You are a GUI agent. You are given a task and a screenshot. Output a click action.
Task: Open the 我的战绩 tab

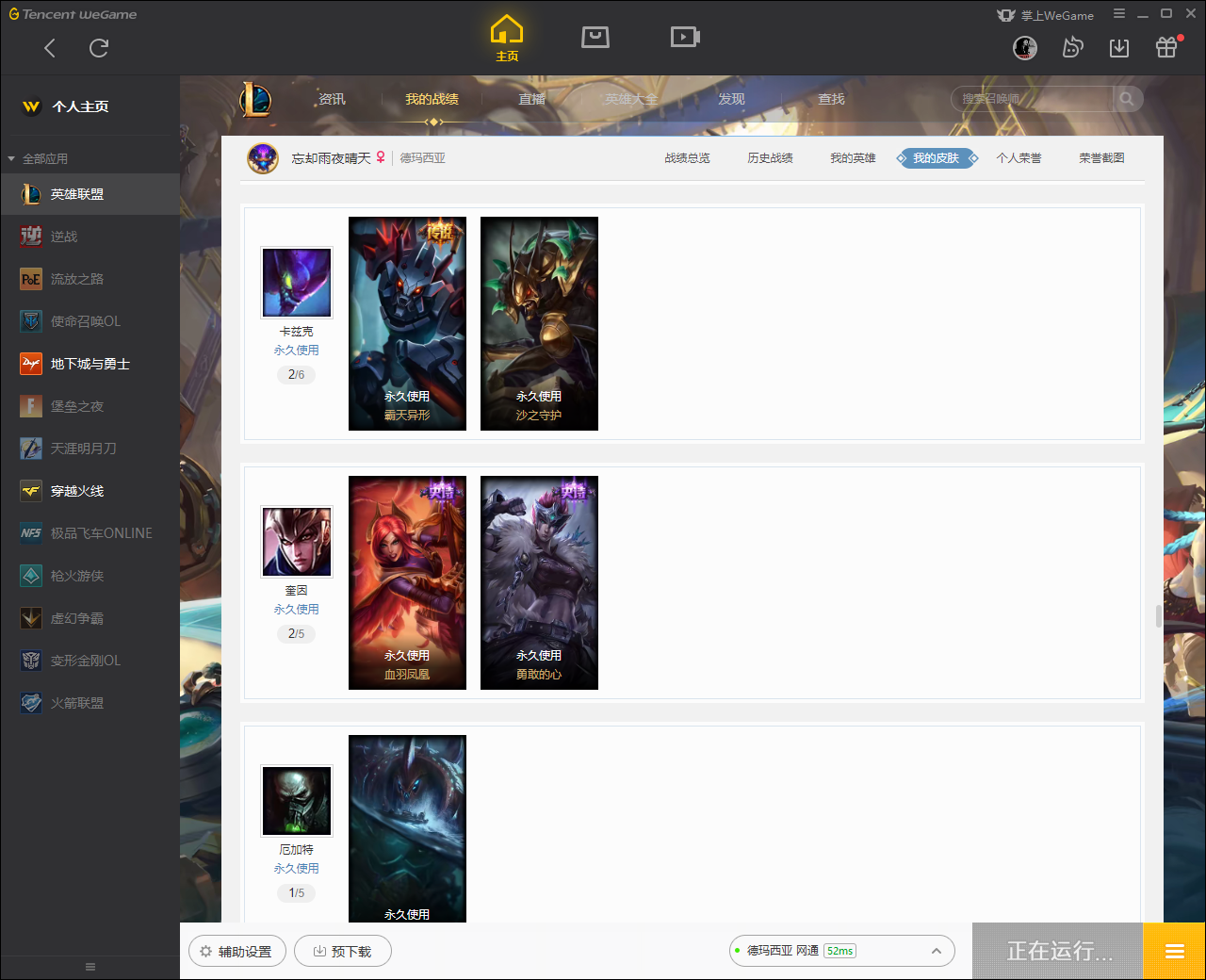432,99
